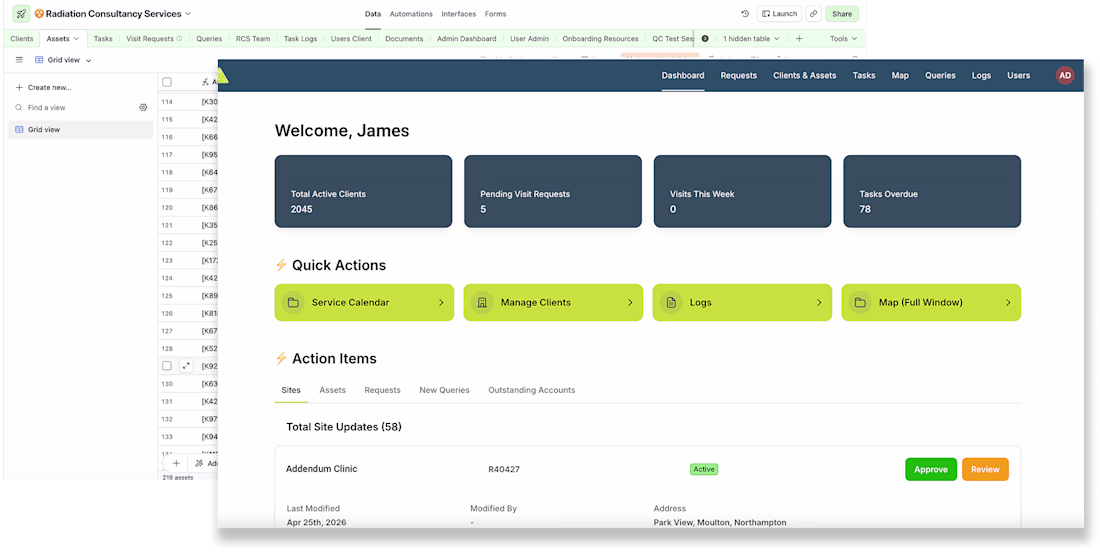Click the info icon on Visit Requests tab
Viewport: 1100px width, 552px height.
coord(180,39)
